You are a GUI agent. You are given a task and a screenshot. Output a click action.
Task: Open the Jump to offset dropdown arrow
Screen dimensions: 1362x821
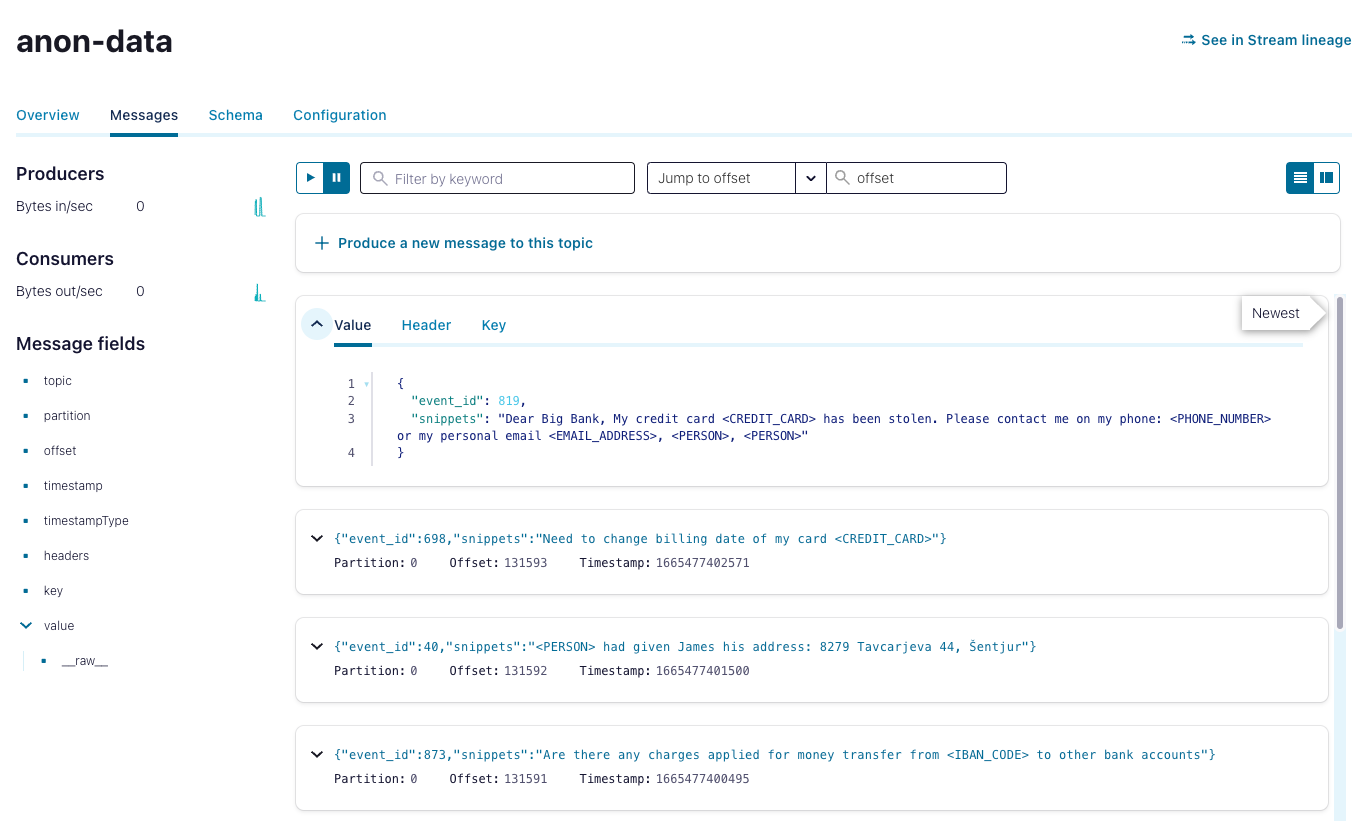coord(810,178)
